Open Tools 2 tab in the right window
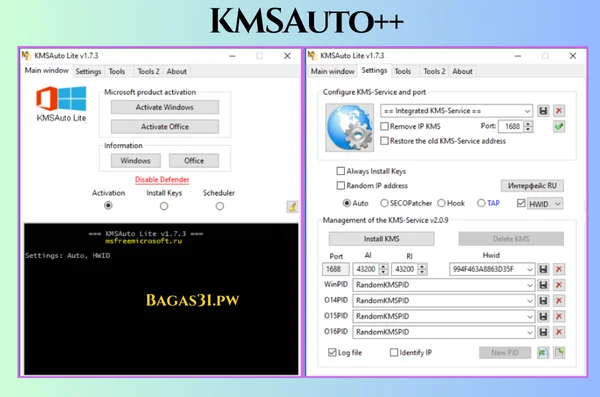The image size is (600, 397). point(434,72)
